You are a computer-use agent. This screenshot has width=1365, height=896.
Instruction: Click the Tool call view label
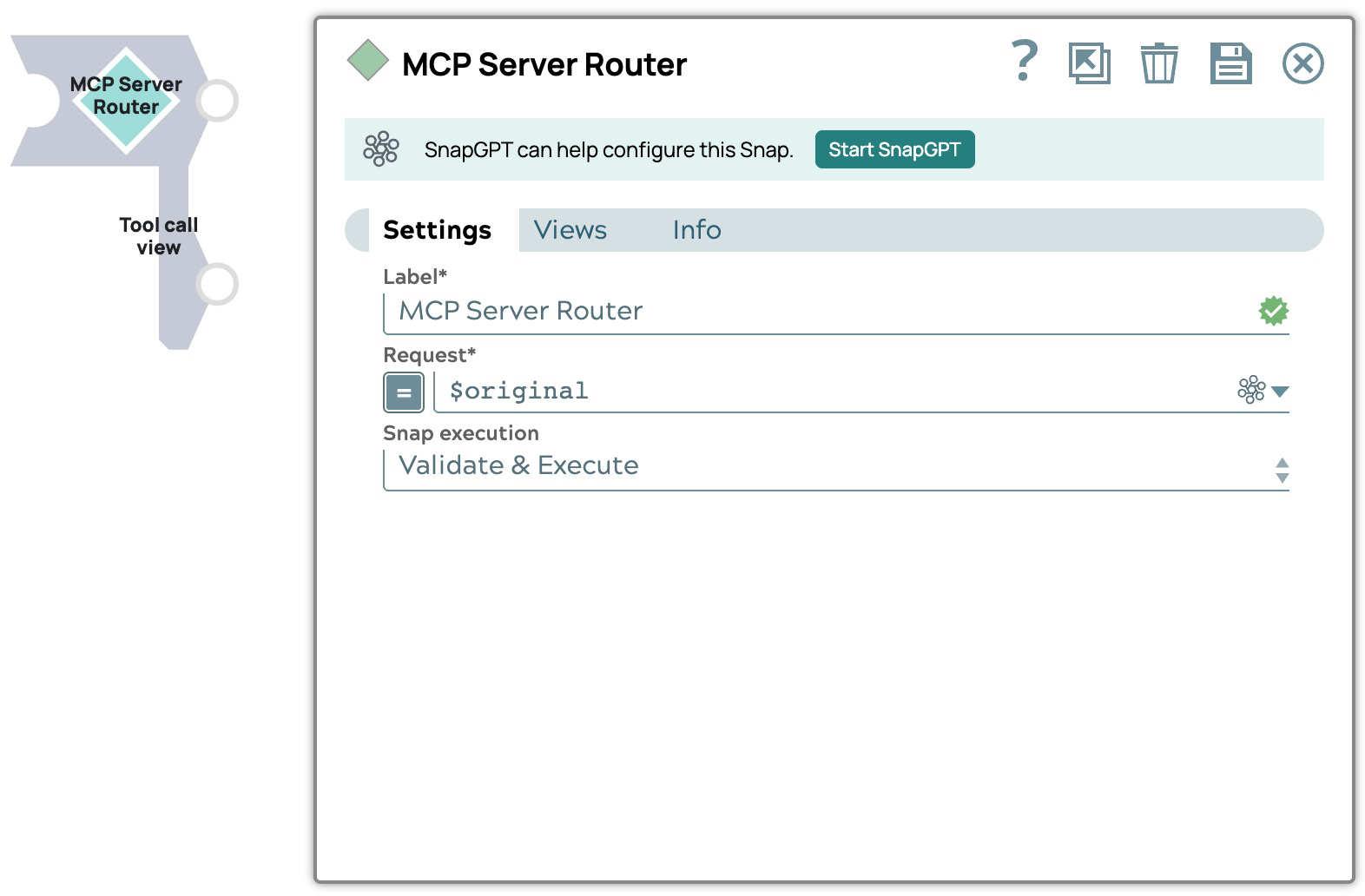coord(159,236)
